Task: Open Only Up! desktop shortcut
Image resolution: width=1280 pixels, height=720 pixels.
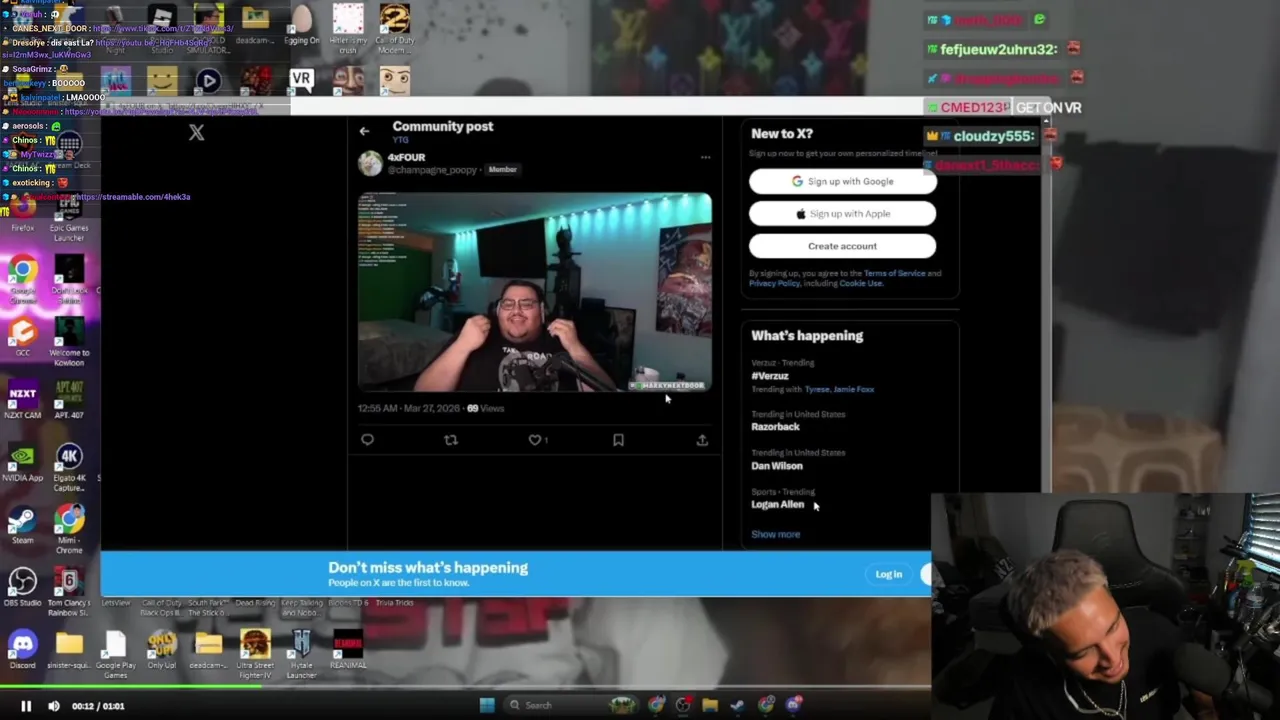Action: point(161,650)
